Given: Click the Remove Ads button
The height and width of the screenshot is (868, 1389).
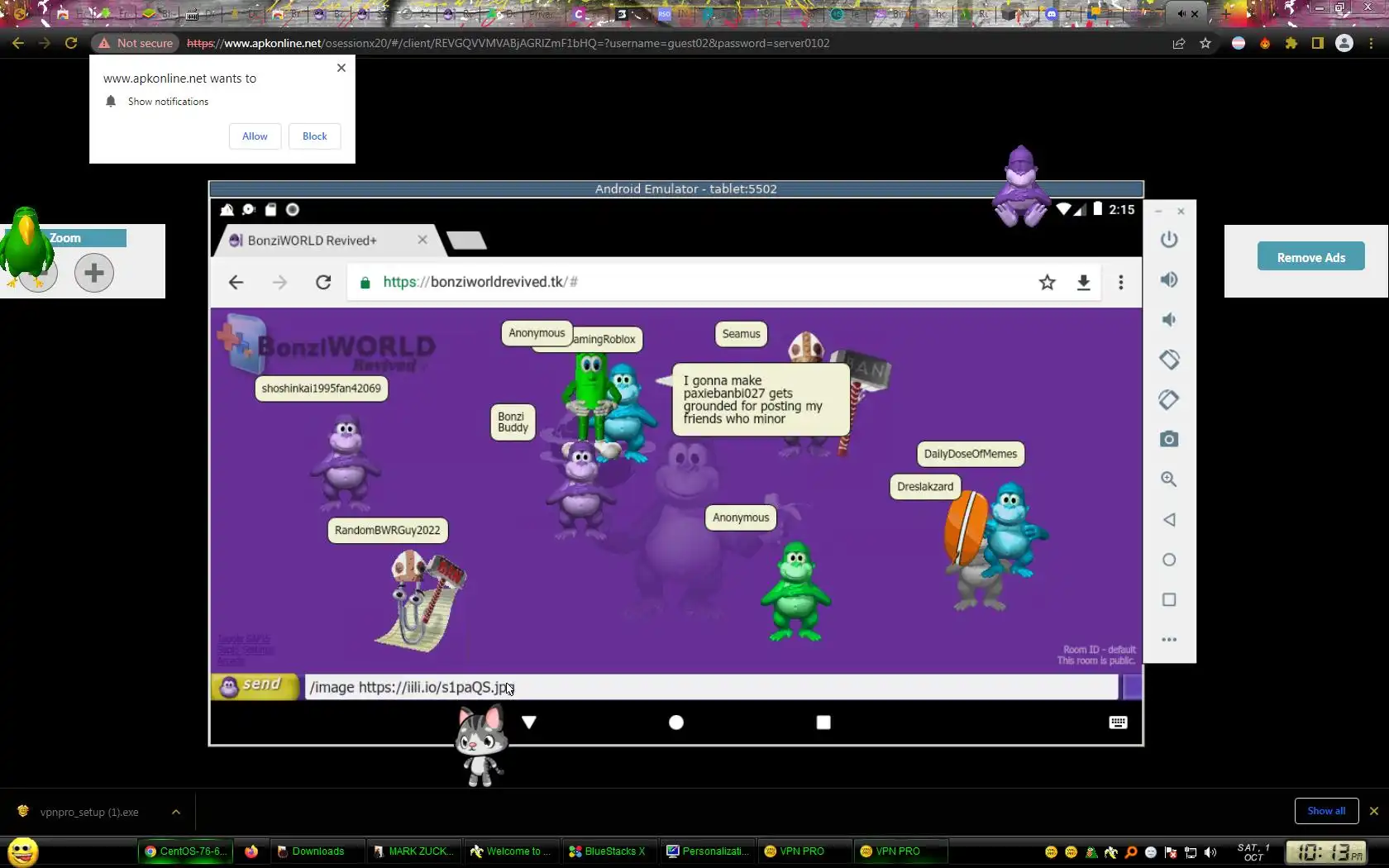Looking at the screenshot, I should (1310, 257).
